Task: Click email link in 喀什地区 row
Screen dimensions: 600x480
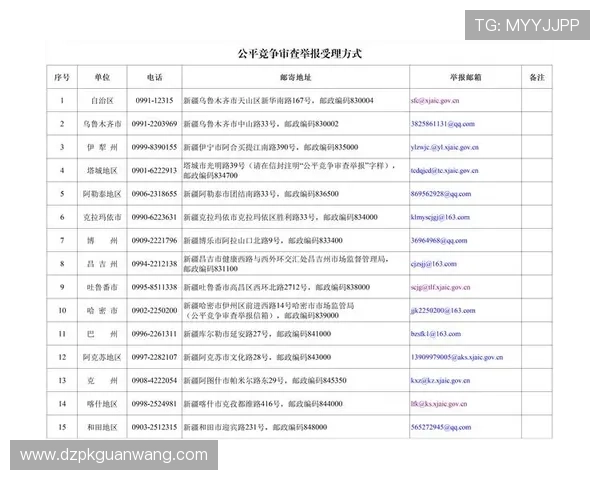Action: pyautogui.click(x=439, y=404)
